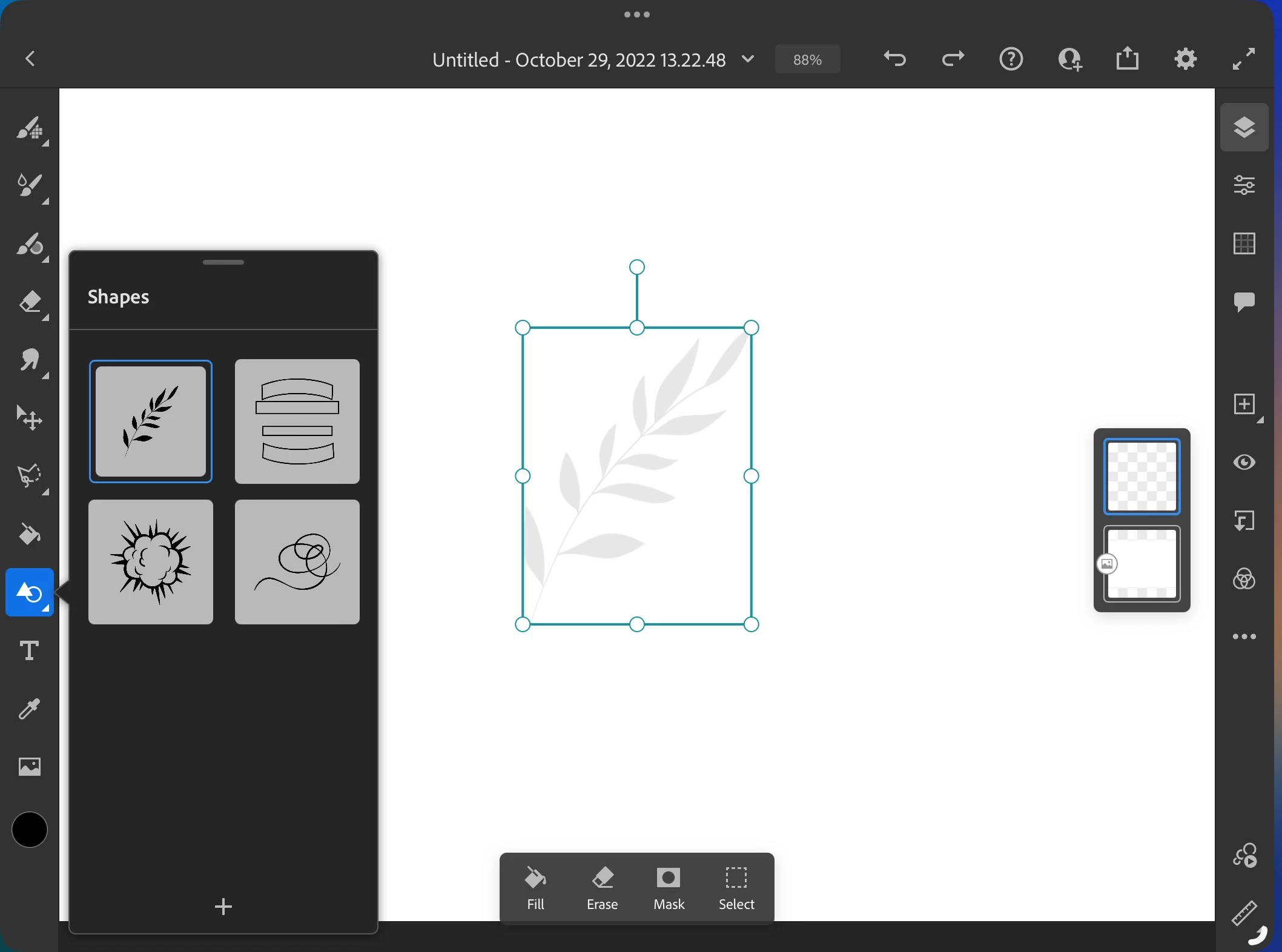The width and height of the screenshot is (1282, 952).
Task: Choose Select in the shape action bar
Action: click(x=736, y=888)
